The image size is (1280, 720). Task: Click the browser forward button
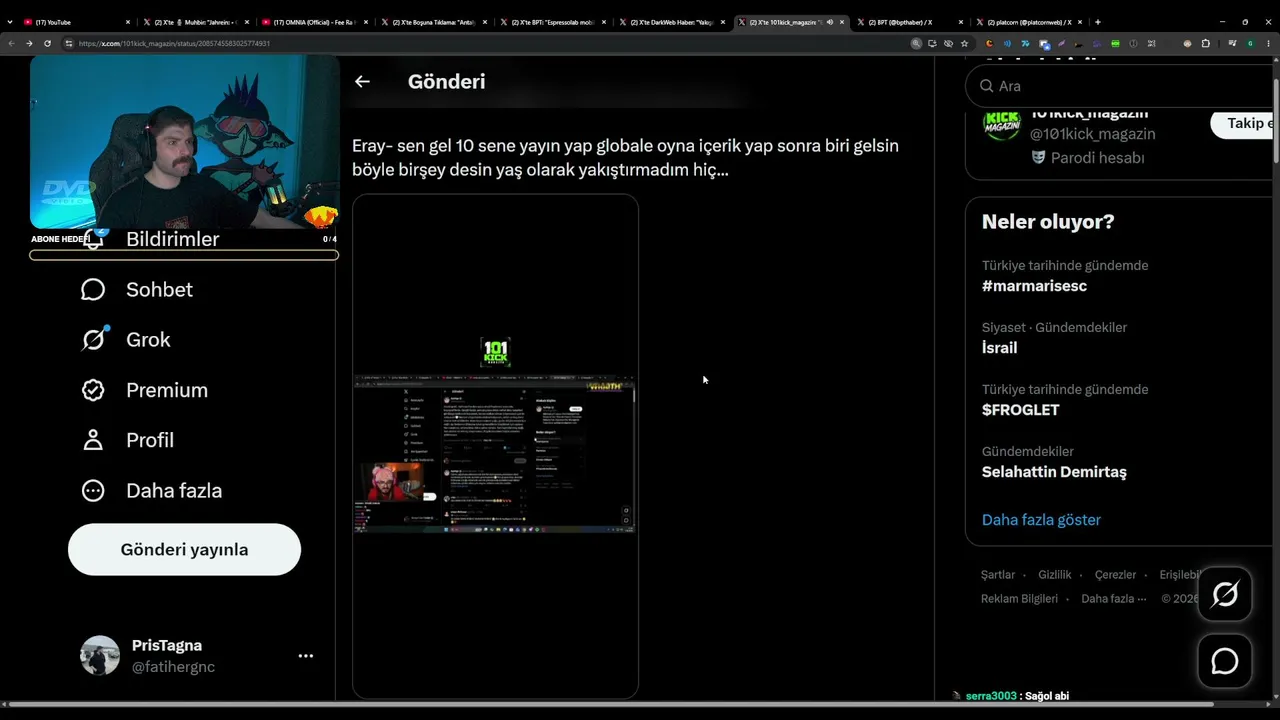pos(29,43)
